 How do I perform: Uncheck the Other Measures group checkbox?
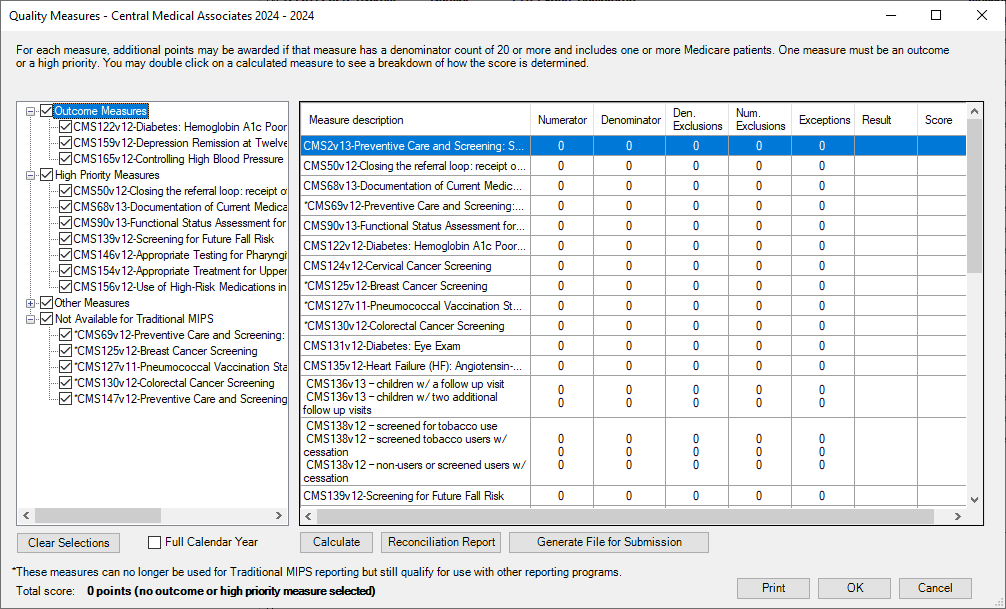coord(46,303)
